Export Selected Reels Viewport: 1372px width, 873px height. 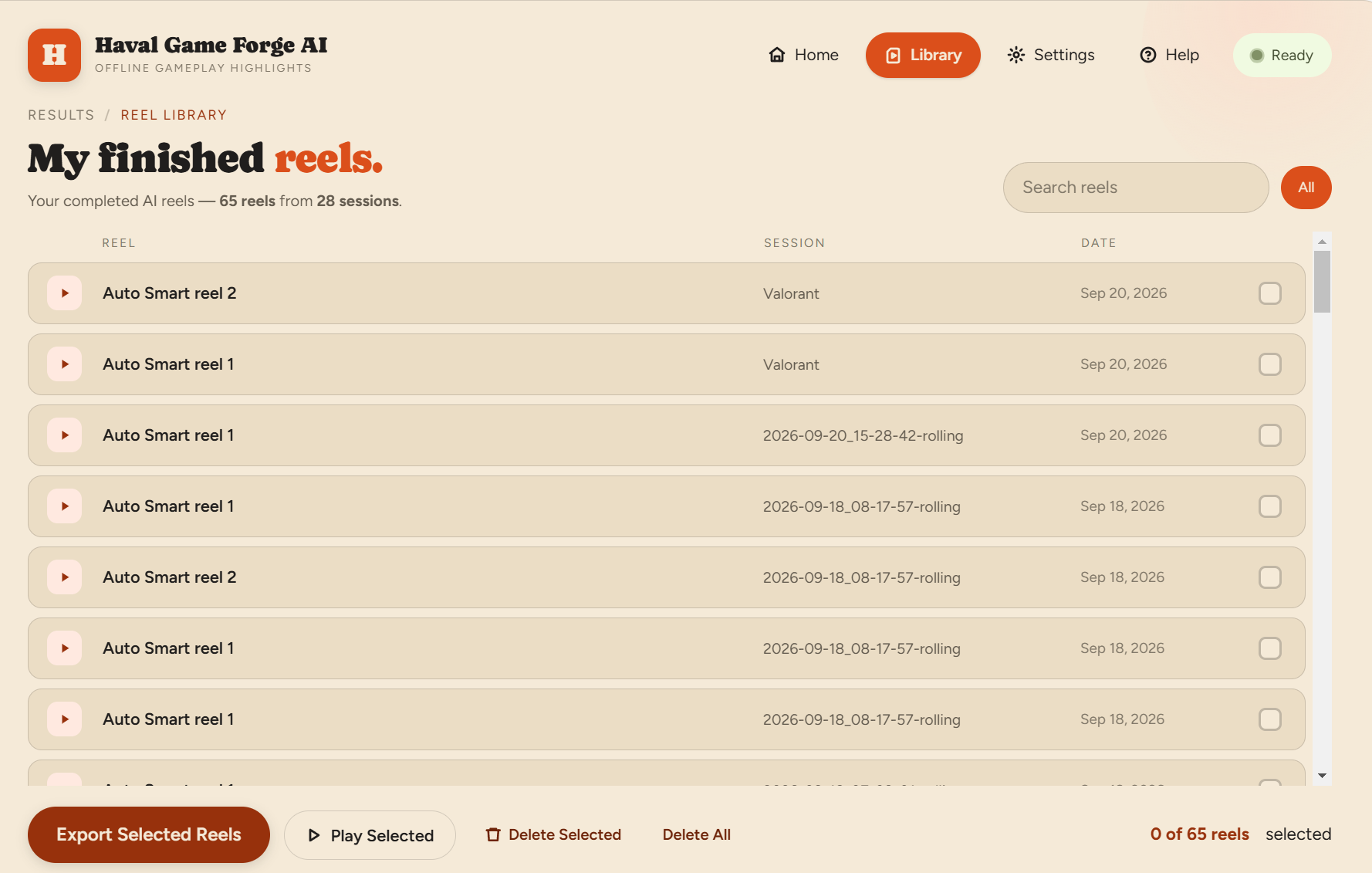pyautogui.click(x=149, y=834)
